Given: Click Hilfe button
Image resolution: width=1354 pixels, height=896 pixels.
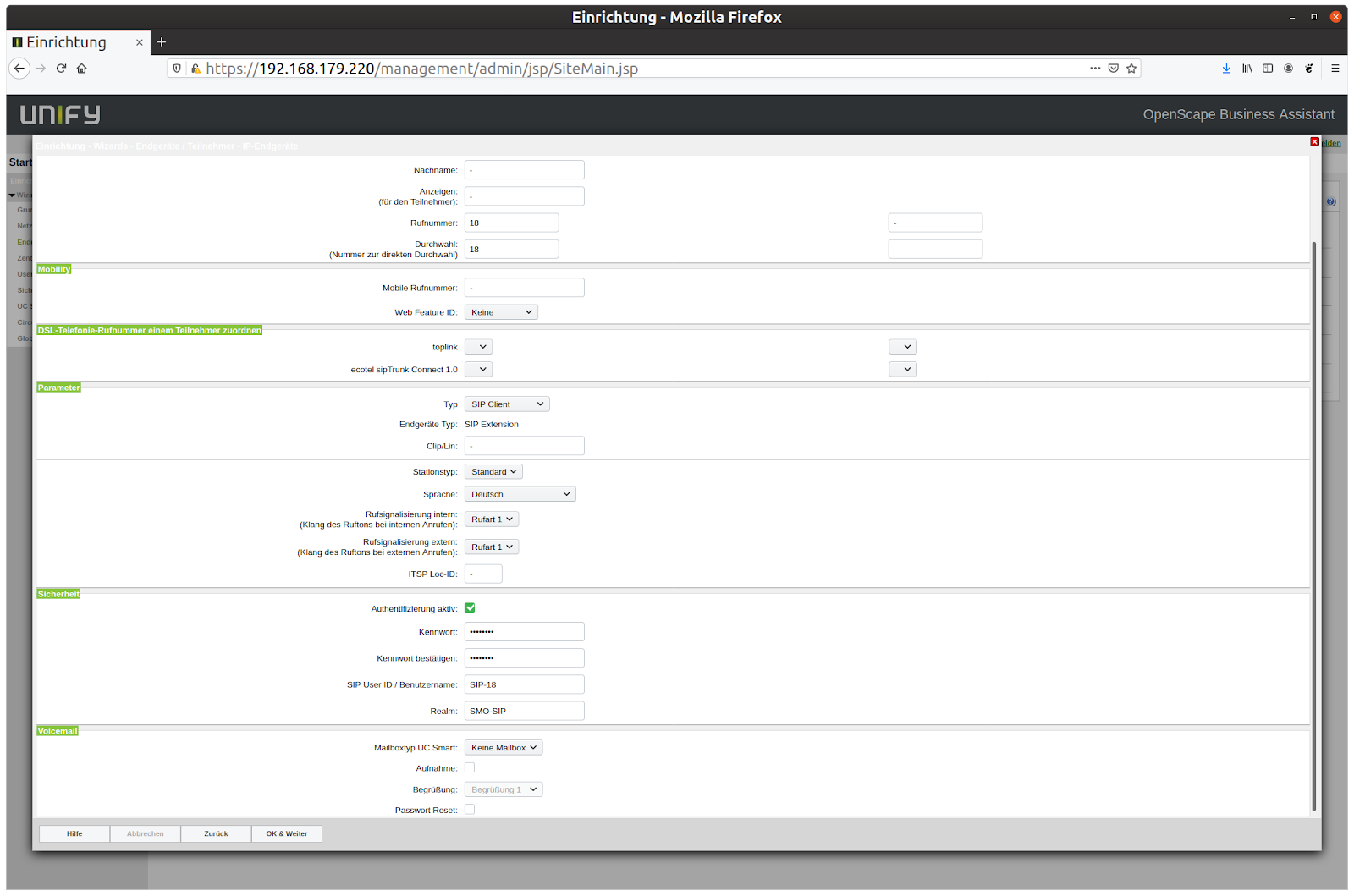Looking at the screenshot, I should 74,834.
